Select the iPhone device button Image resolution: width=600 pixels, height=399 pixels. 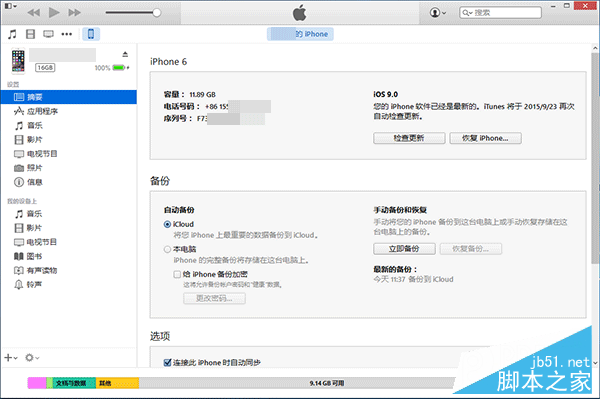point(91,34)
